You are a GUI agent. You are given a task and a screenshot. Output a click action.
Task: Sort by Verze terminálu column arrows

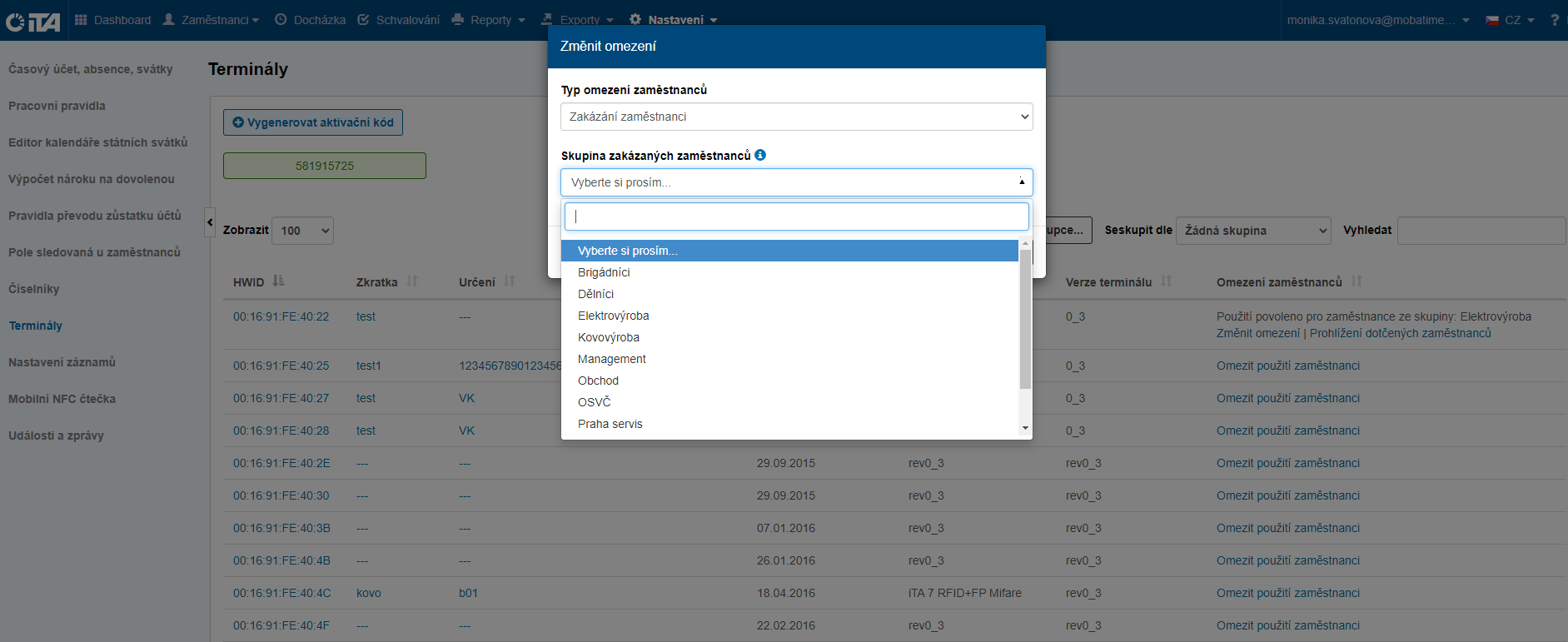point(1167,281)
